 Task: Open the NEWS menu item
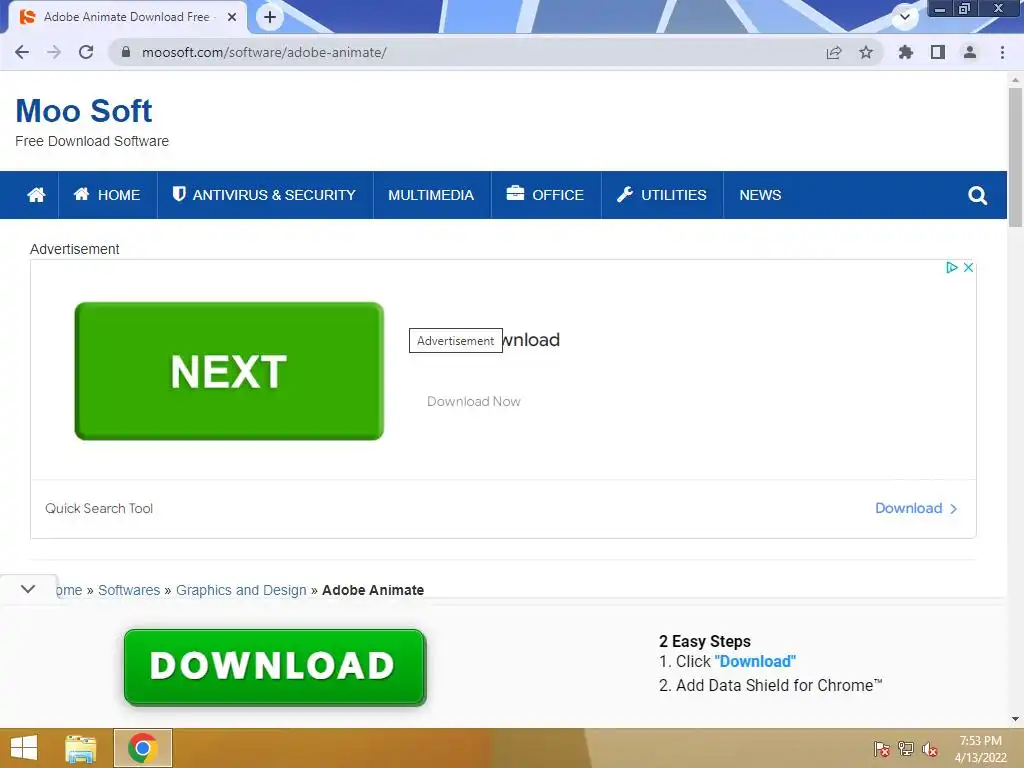coord(760,195)
